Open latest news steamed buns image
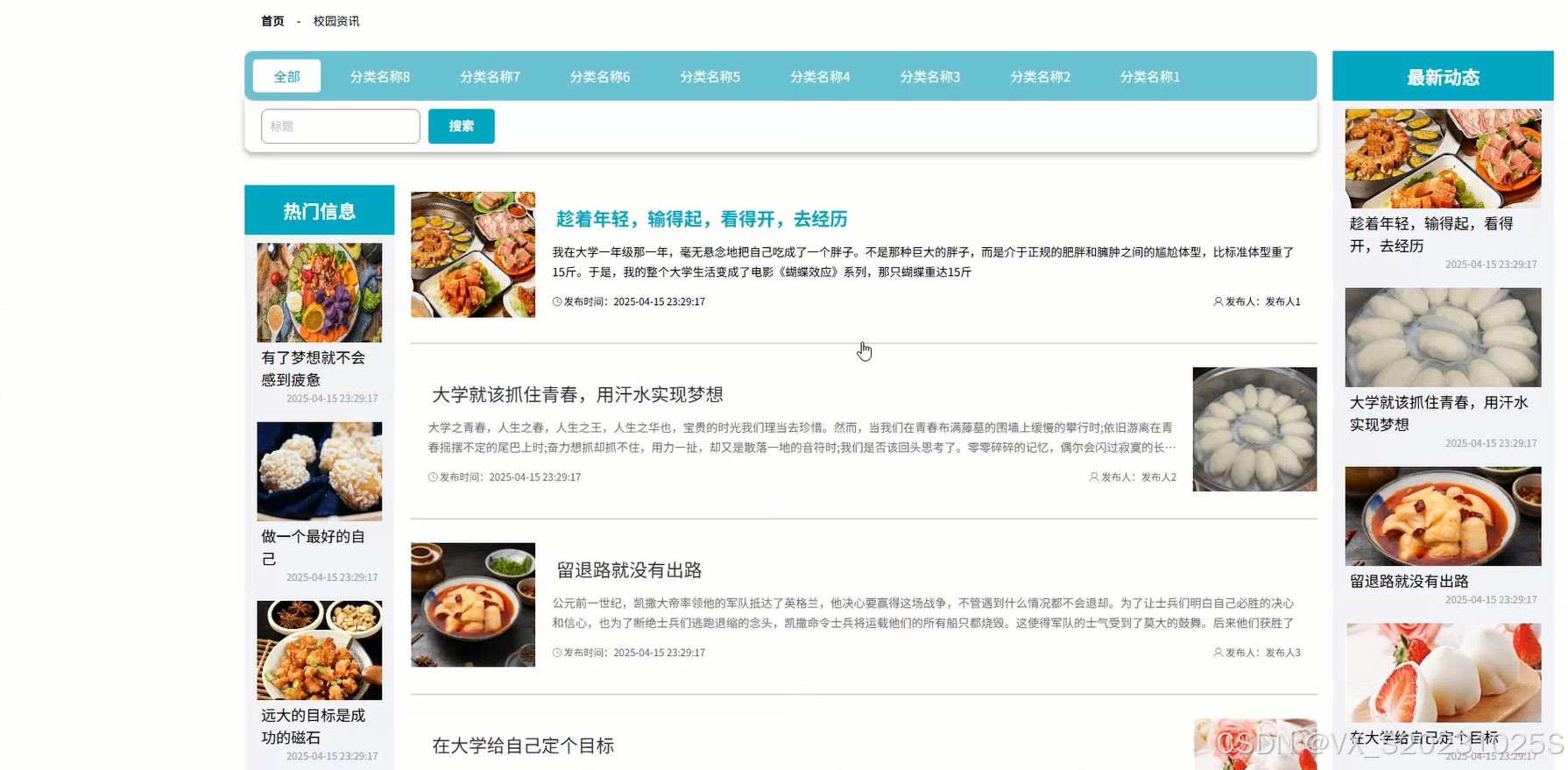This screenshot has width=1568, height=770. tap(1444, 337)
